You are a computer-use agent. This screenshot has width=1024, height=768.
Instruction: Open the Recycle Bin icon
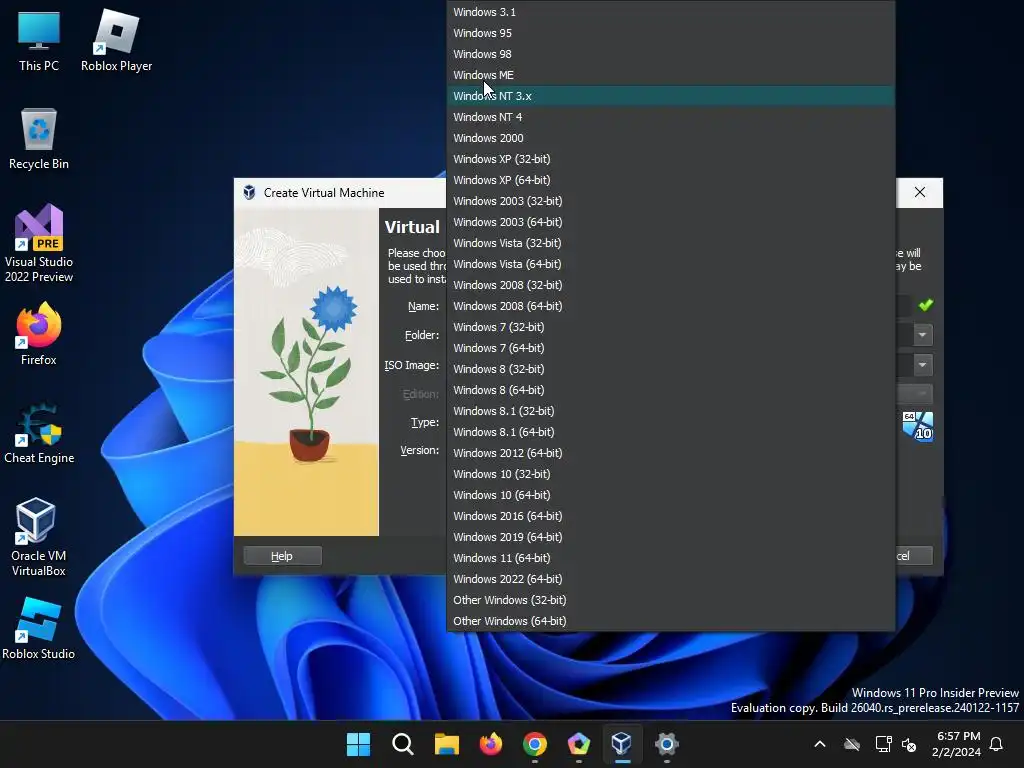coord(39,138)
